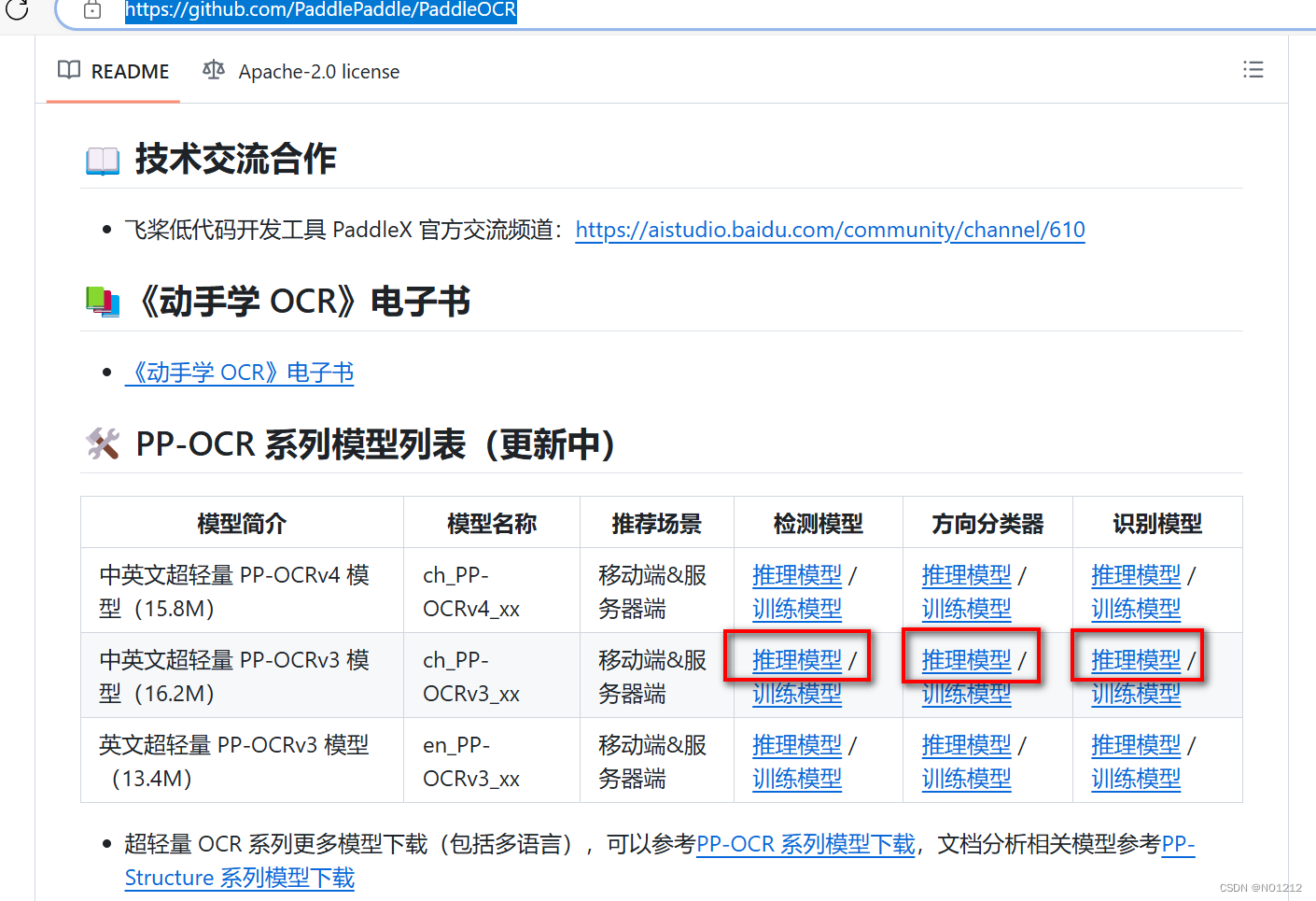
Task: Click the 模型简介 column header
Action: pos(242,524)
